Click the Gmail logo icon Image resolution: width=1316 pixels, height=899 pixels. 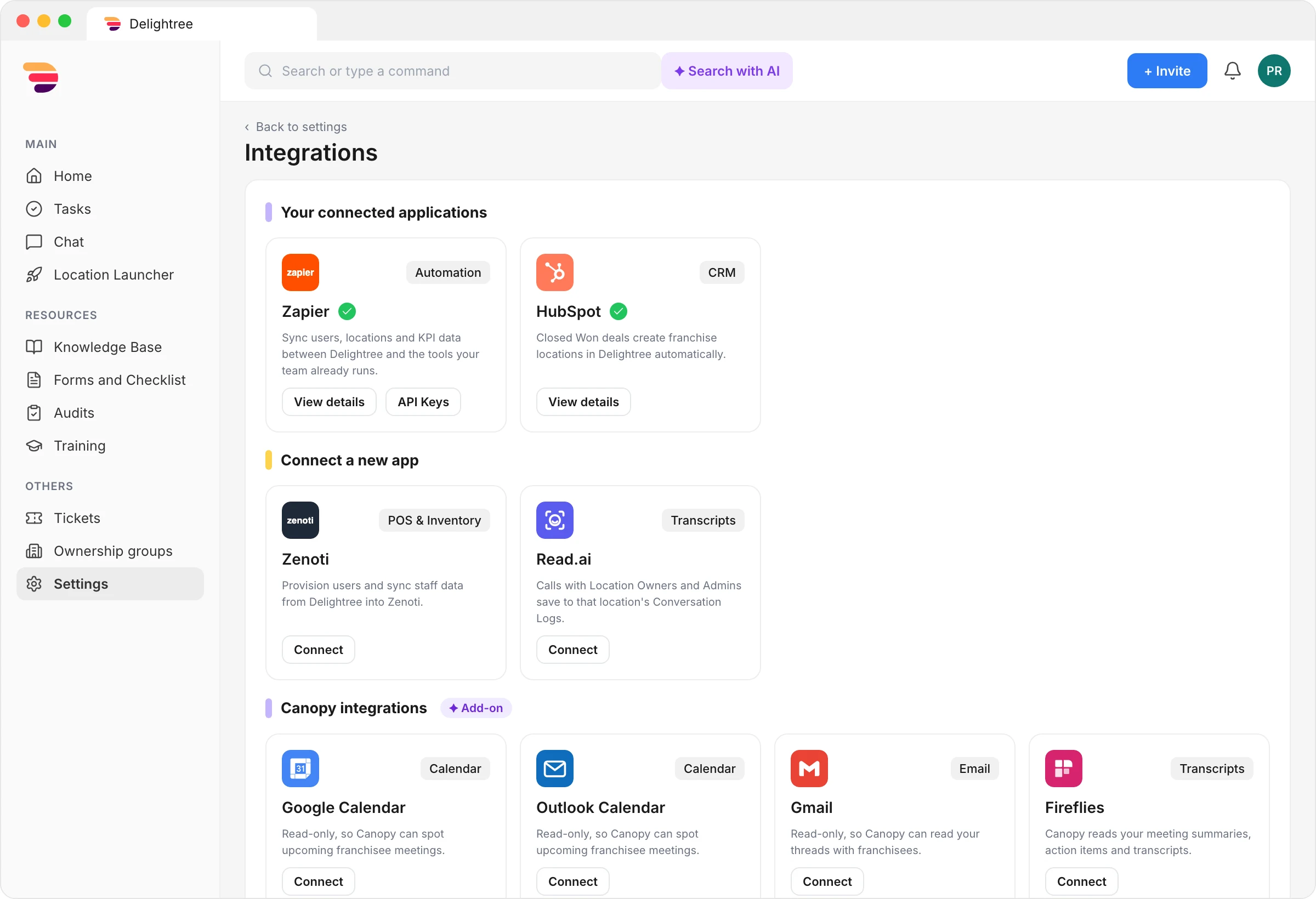point(809,768)
